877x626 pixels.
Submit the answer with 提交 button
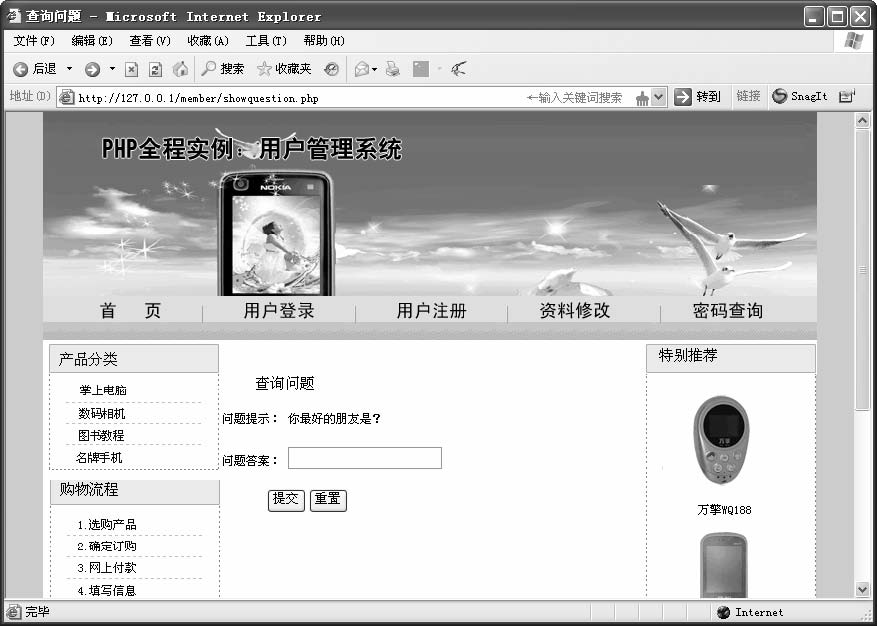coord(286,500)
